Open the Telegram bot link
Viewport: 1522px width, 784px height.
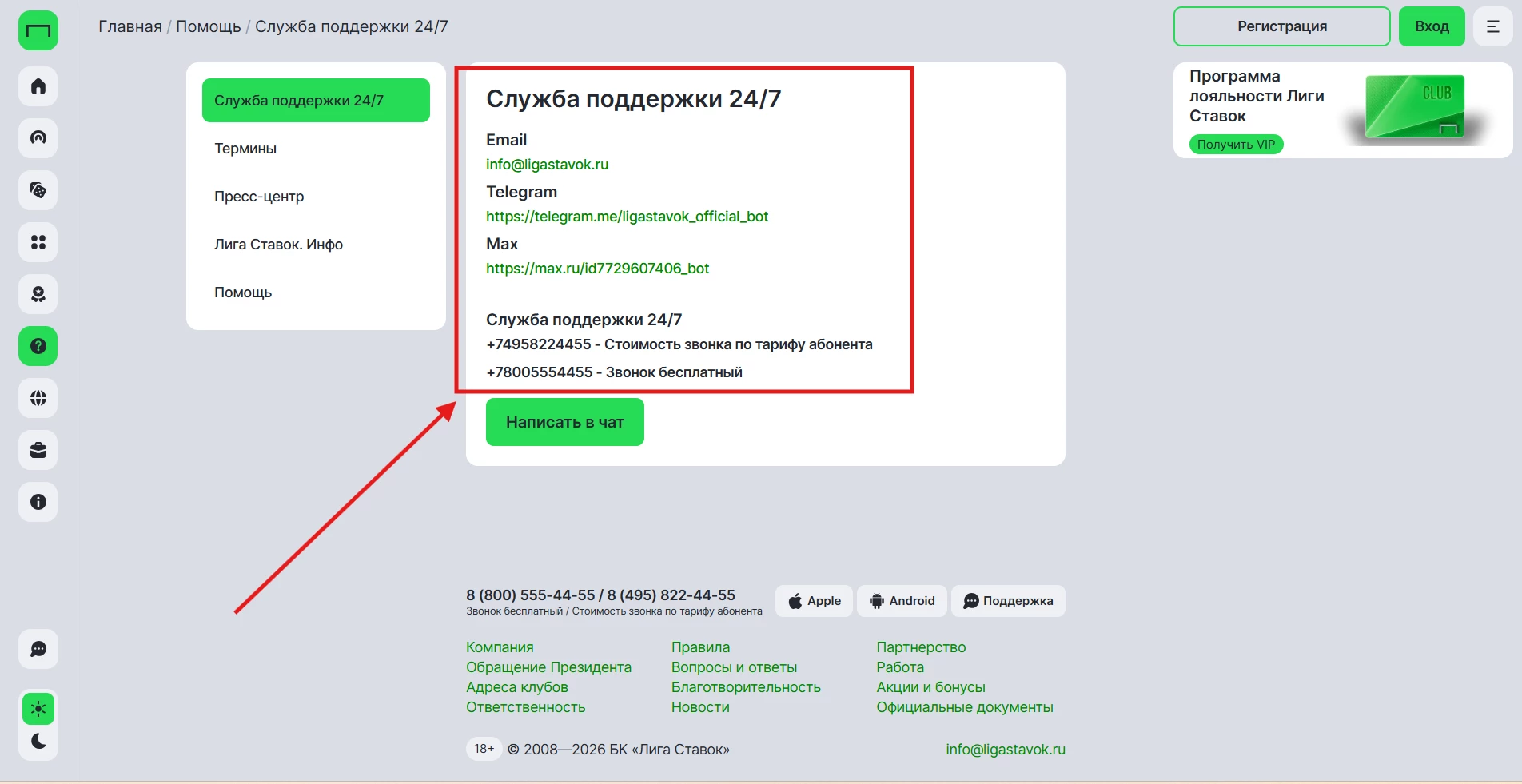(x=628, y=217)
